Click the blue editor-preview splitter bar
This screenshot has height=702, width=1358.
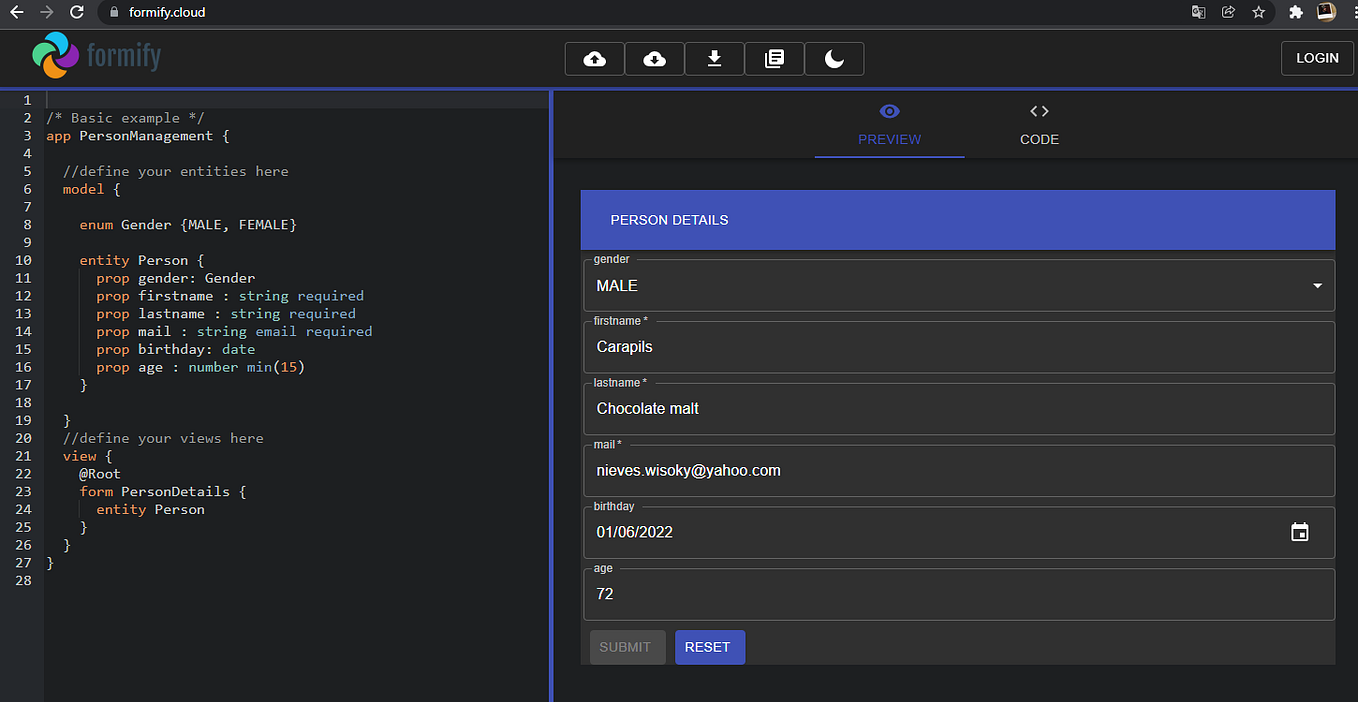(x=551, y=395)
